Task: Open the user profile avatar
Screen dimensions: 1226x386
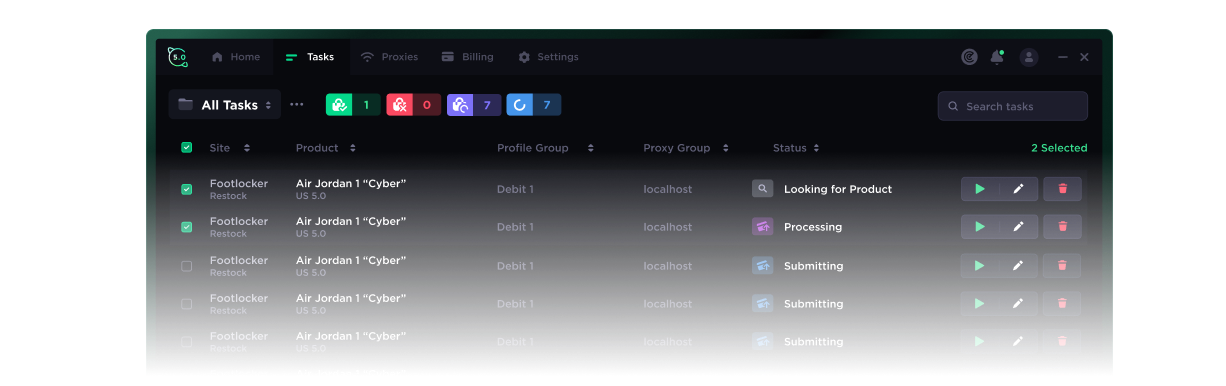Action: pyautogui.click(x=1029, y=57)
